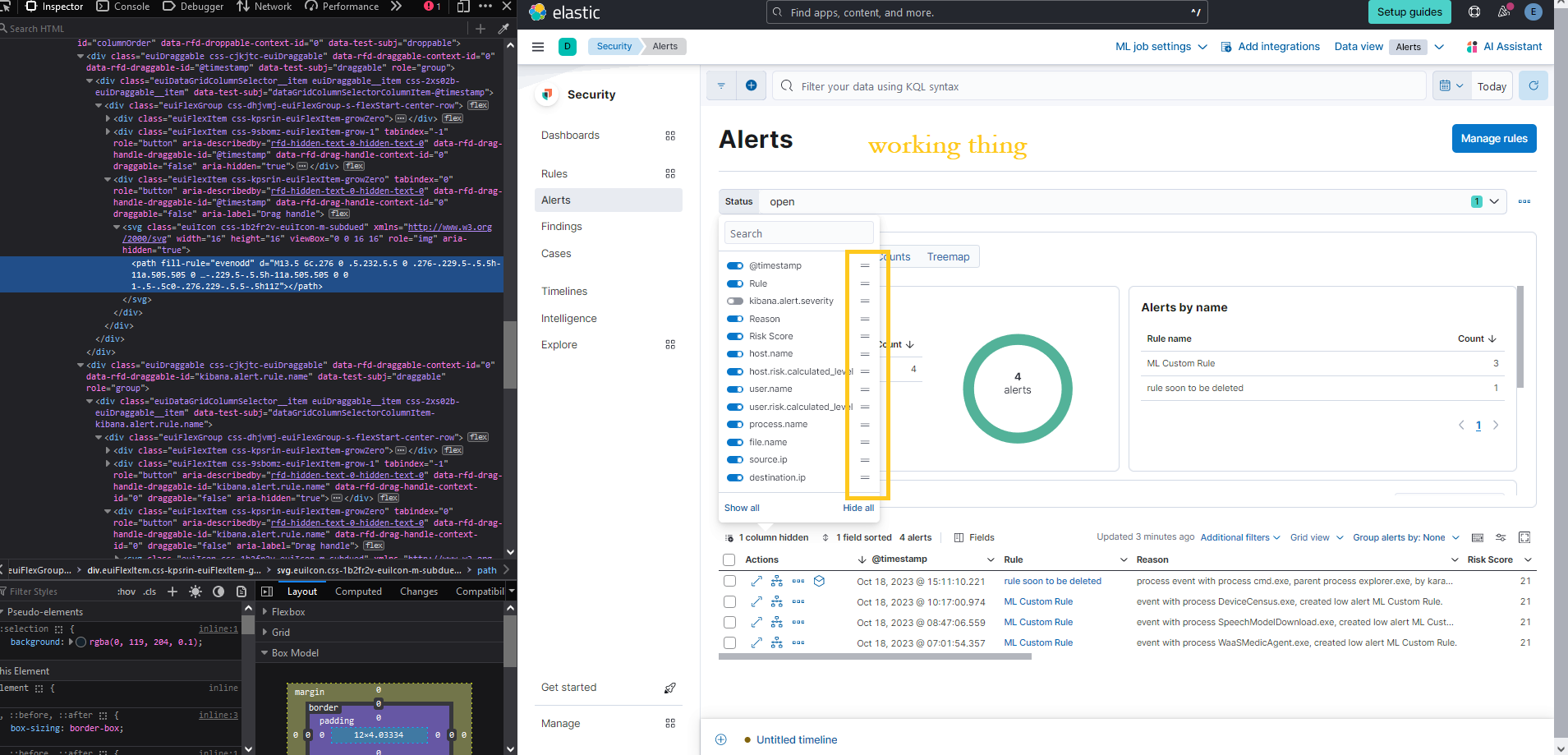Viewport: 1568px width, 755px height.
Task: Click the KQL filter search field
Action: tap(986, 85)
